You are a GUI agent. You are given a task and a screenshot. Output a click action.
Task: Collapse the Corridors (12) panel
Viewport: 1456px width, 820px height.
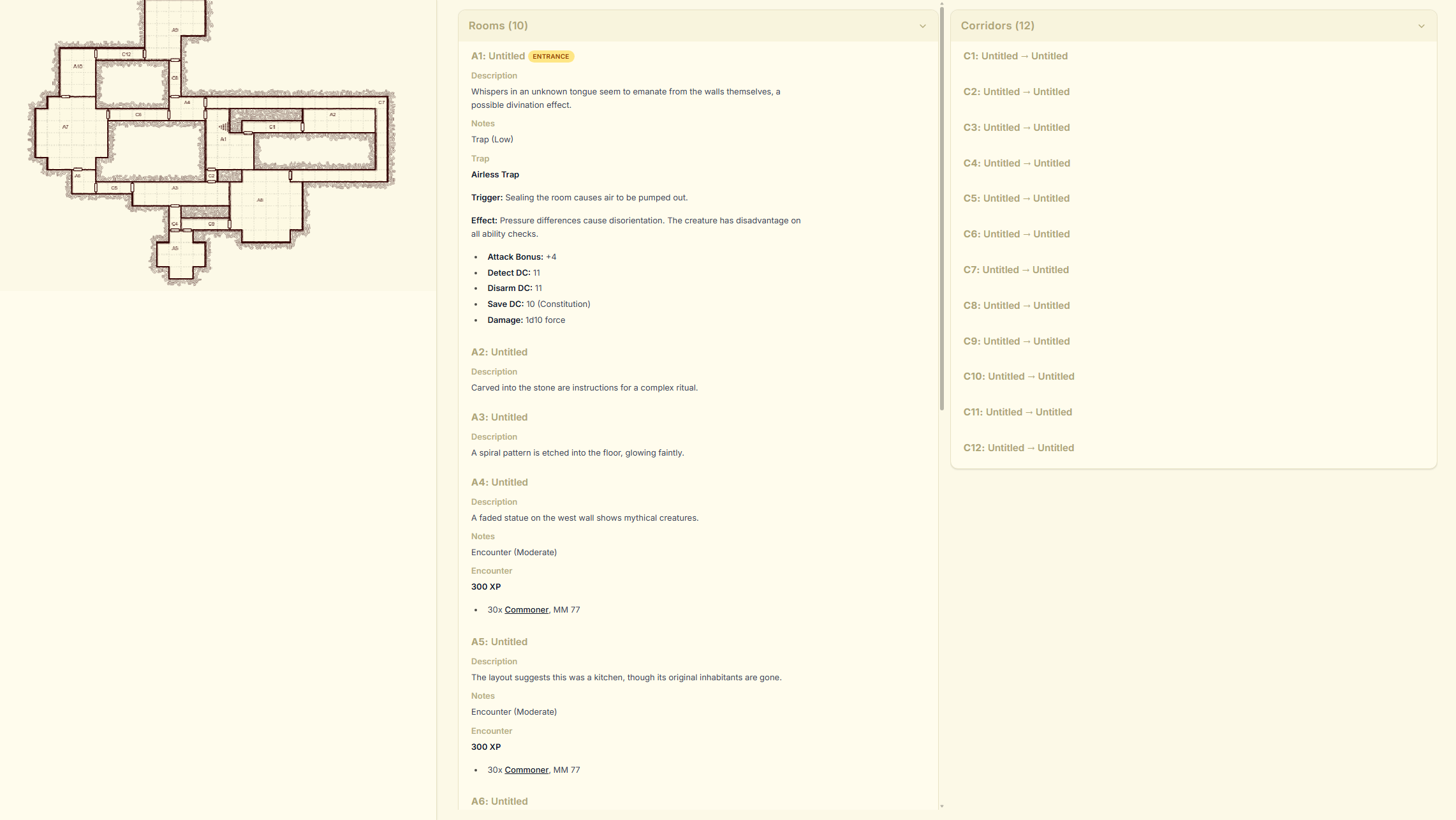[x=1421, y=26]
